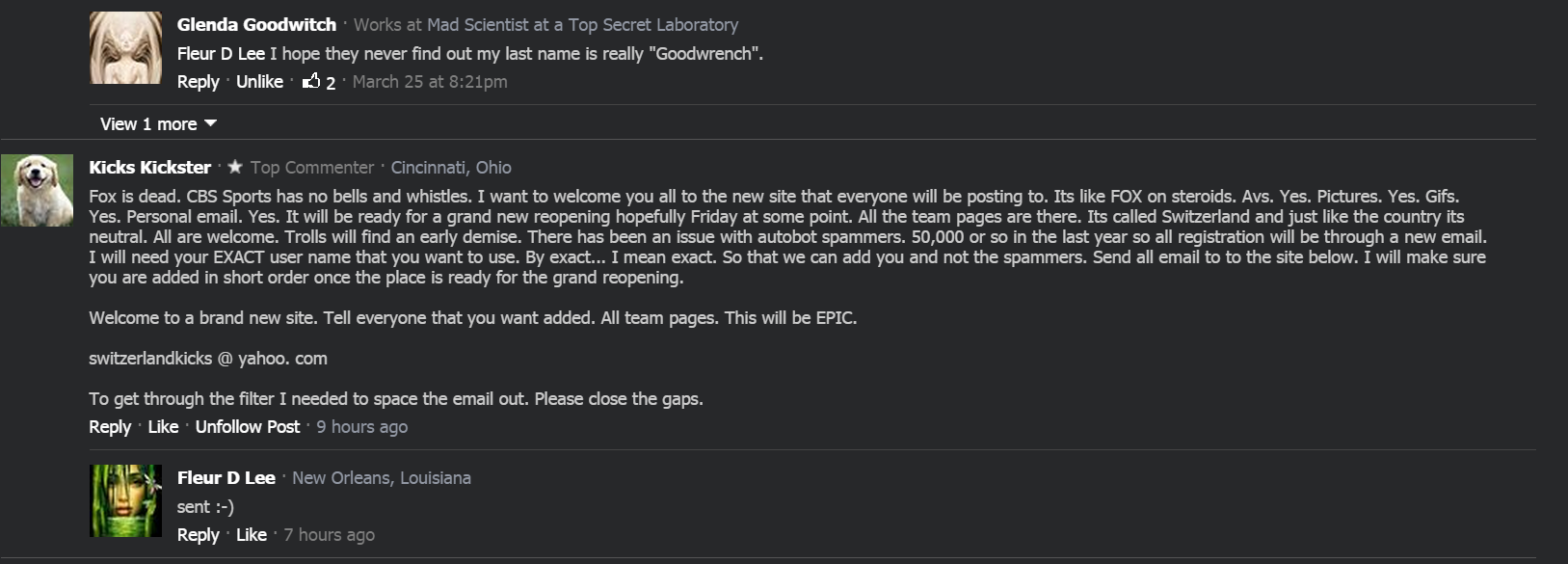Reply to Kicks Kickster's post
Image resolution: width=1568 pixels, height=564 pixels.
110,427
